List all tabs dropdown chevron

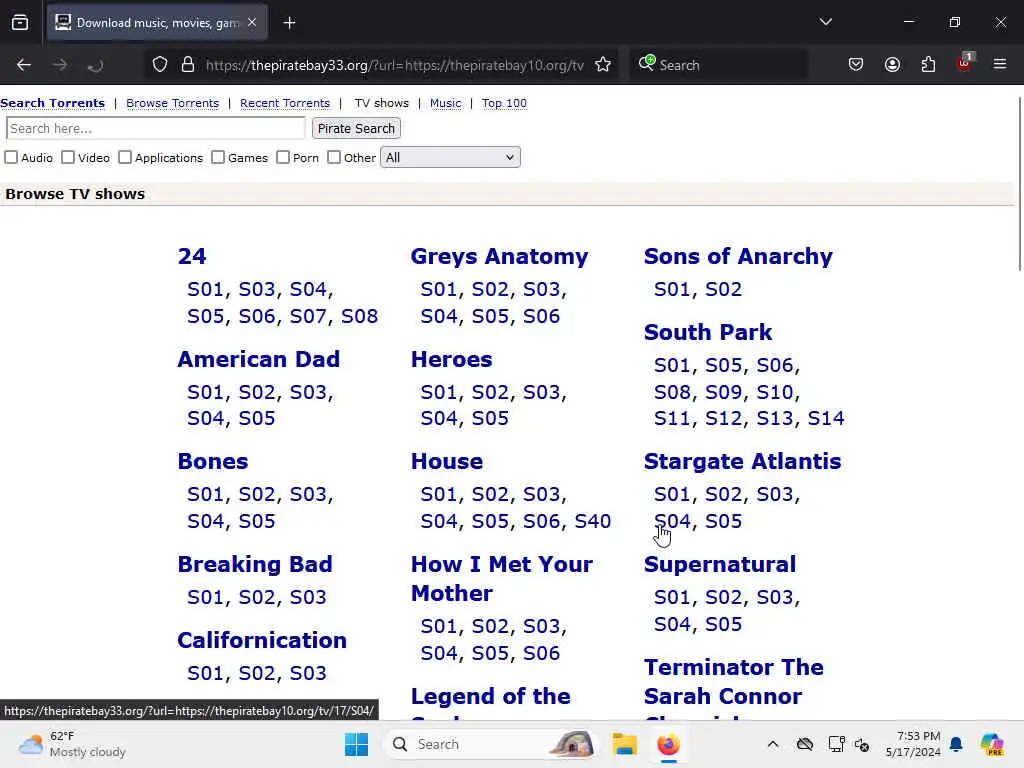825,22
